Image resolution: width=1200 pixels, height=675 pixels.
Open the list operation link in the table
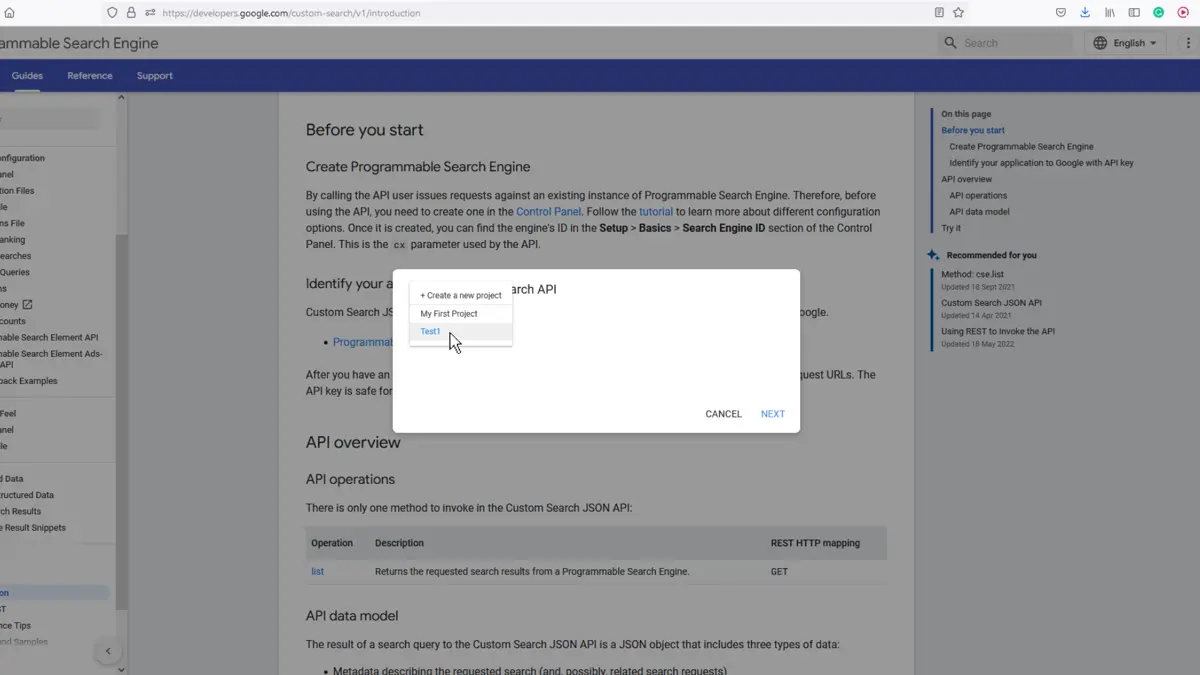pyautogui.click(x=317, y=572)
